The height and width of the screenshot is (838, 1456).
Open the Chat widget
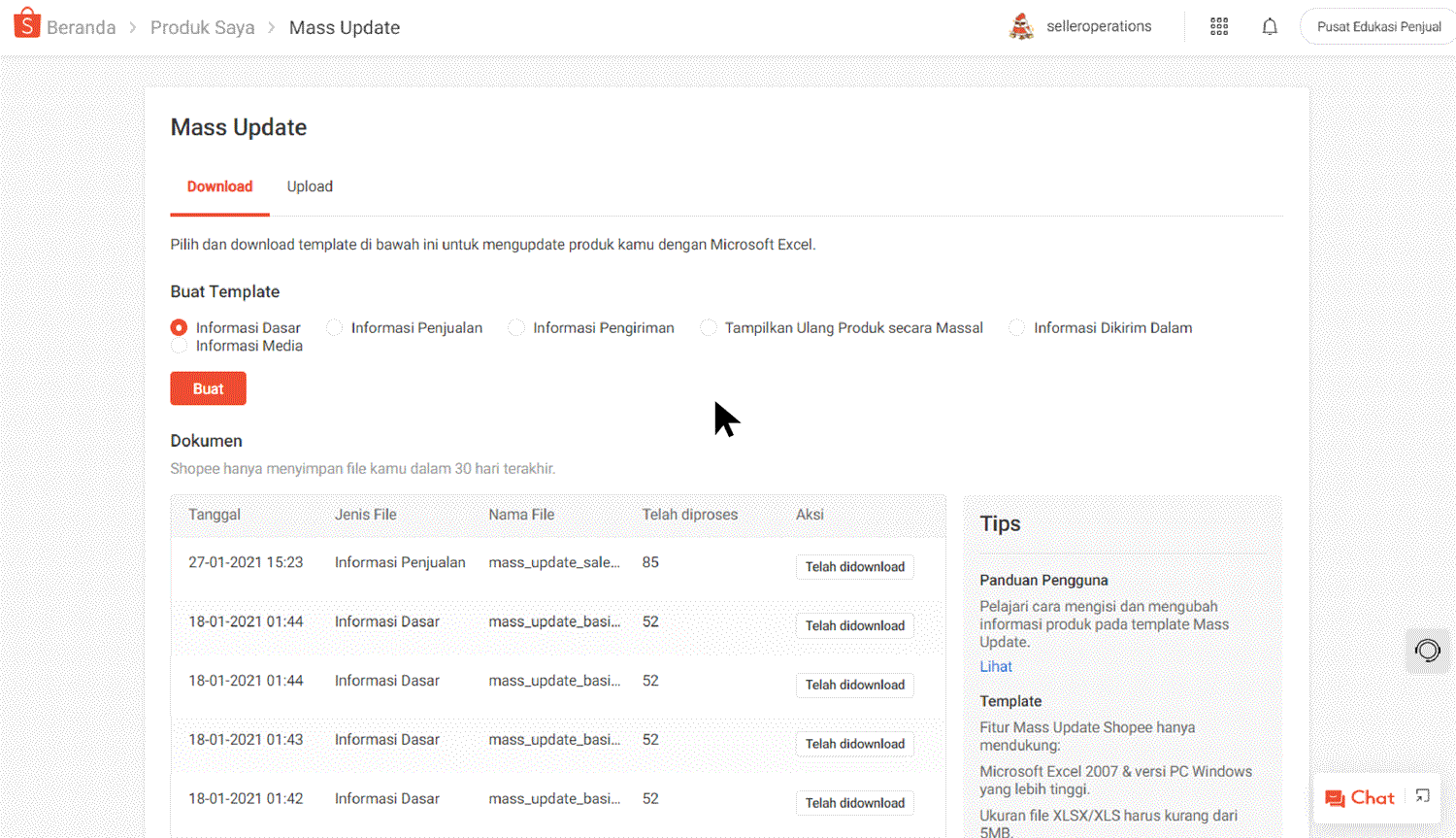click(1360, 798)
